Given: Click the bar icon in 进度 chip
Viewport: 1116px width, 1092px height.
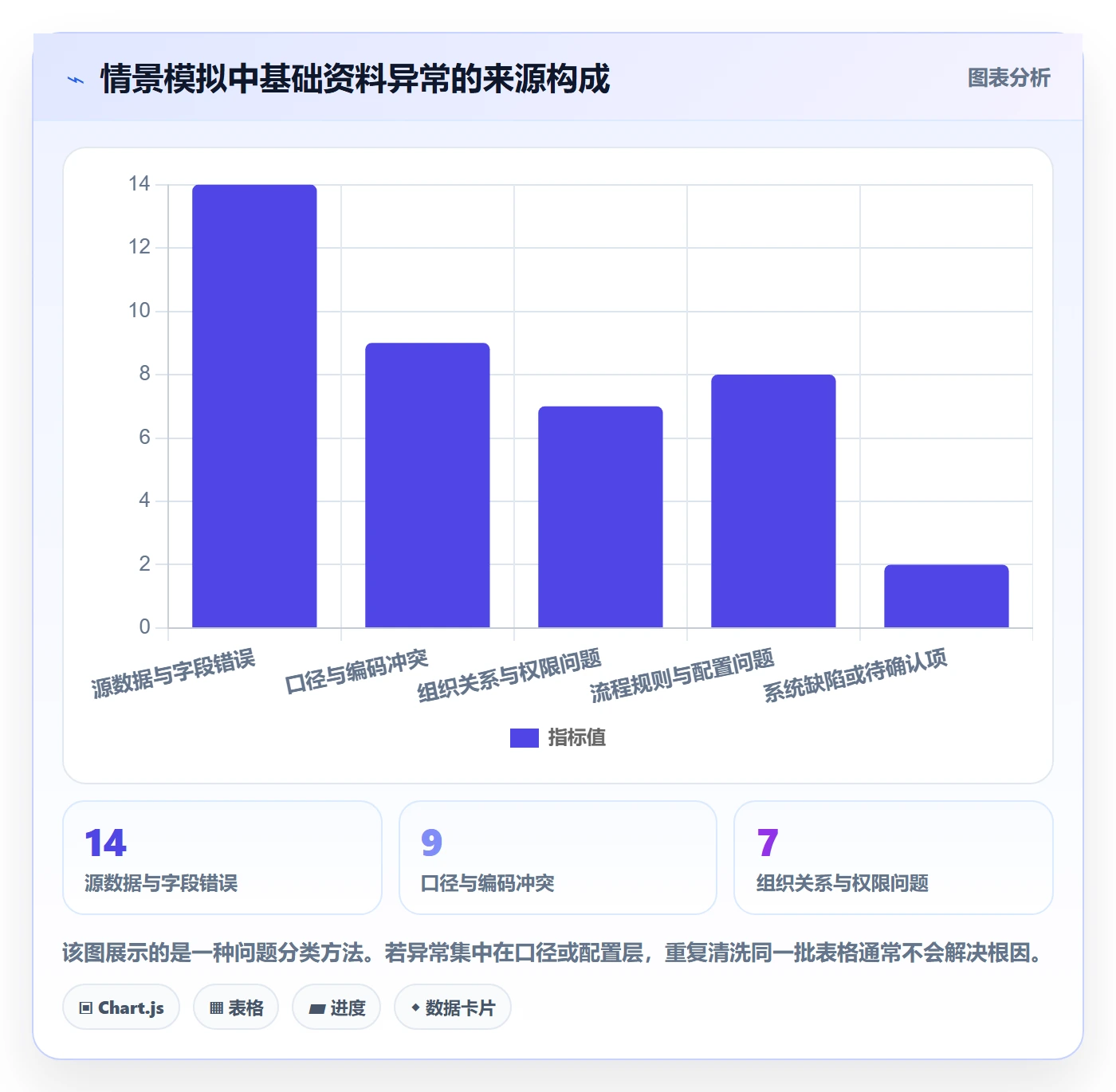Looking at the screenshot, I should tap(316, 1009).
